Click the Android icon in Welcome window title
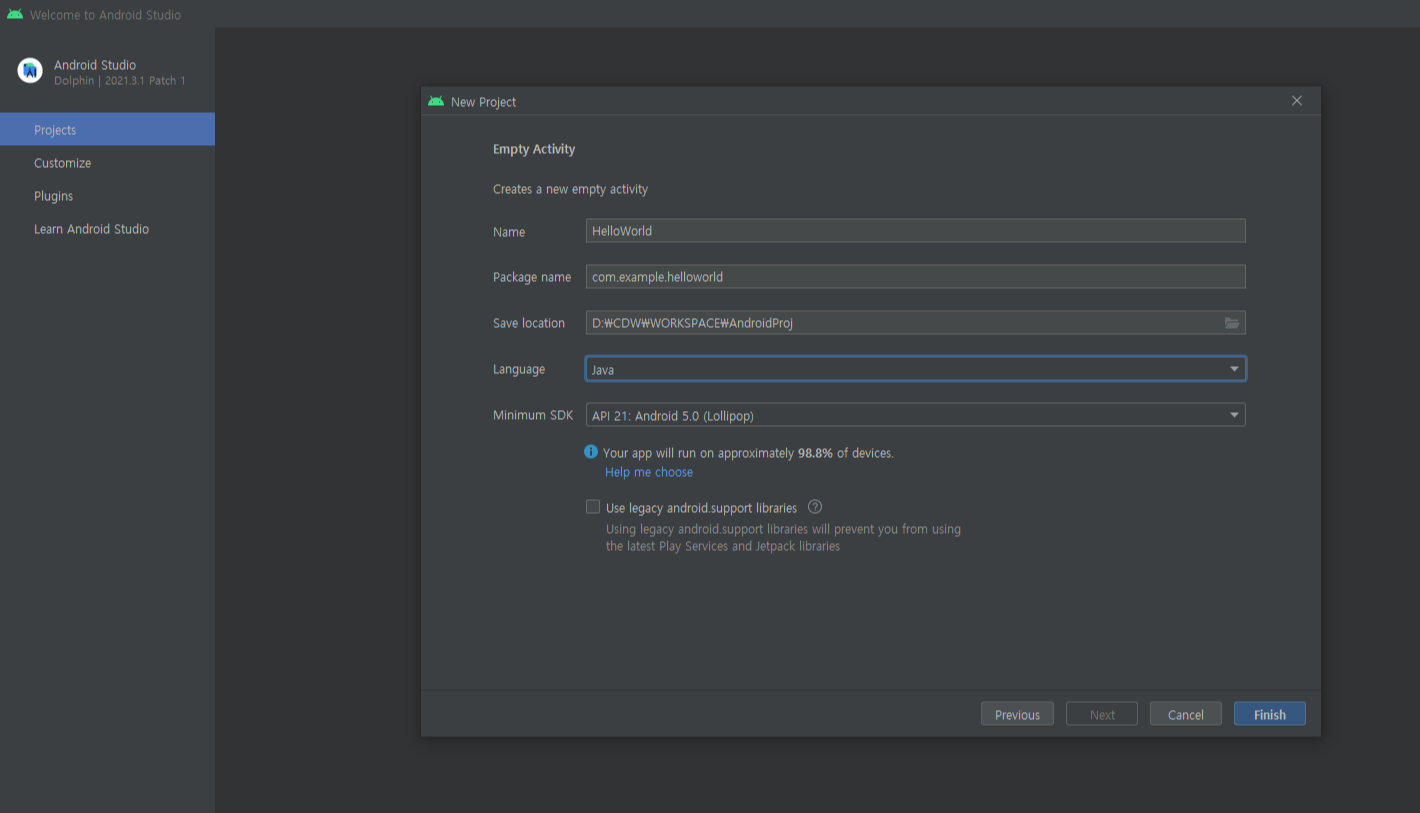Screen dimensions: 1420x813 (x=15, y=14)
